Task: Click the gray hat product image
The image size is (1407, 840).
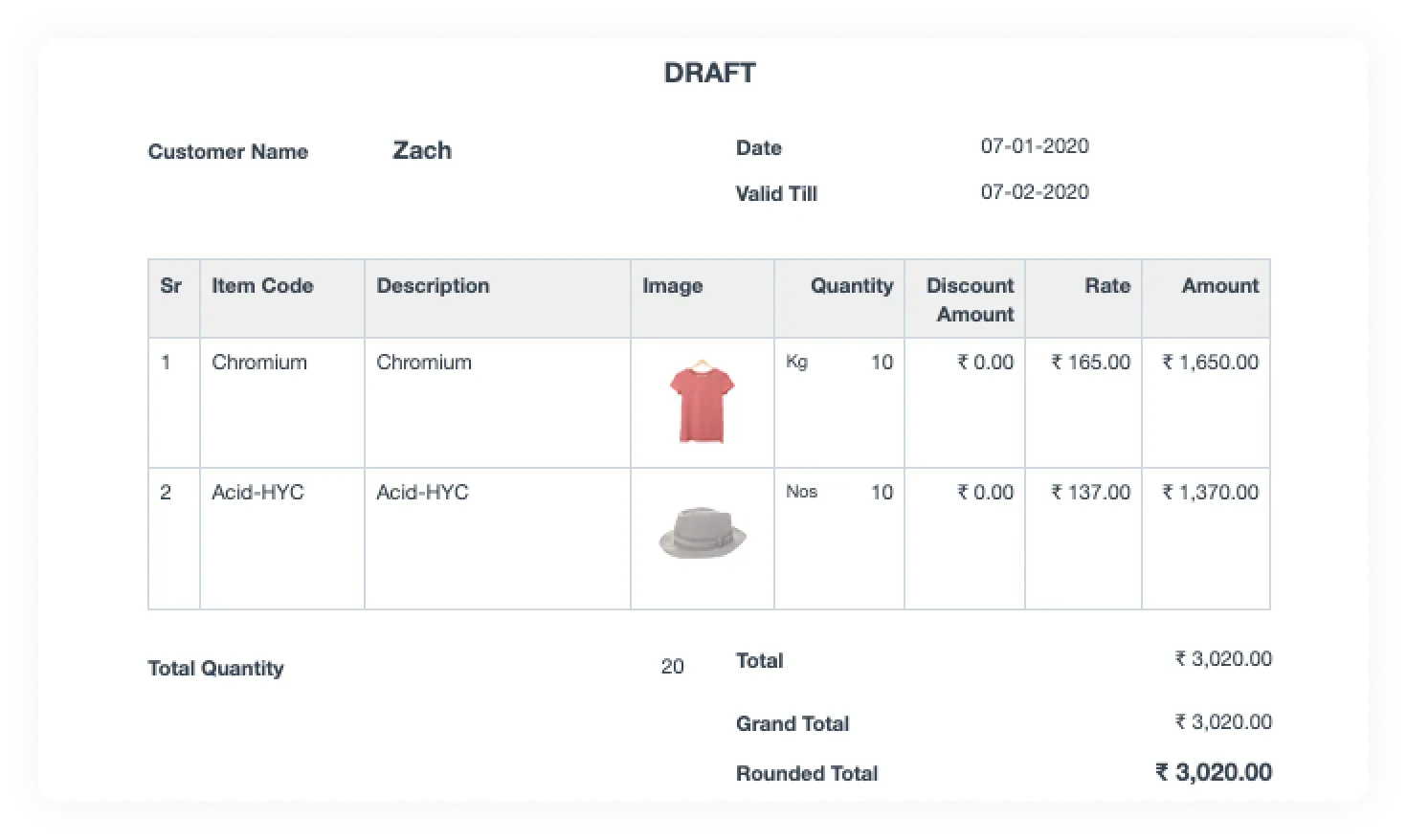Action: point(702,533)
